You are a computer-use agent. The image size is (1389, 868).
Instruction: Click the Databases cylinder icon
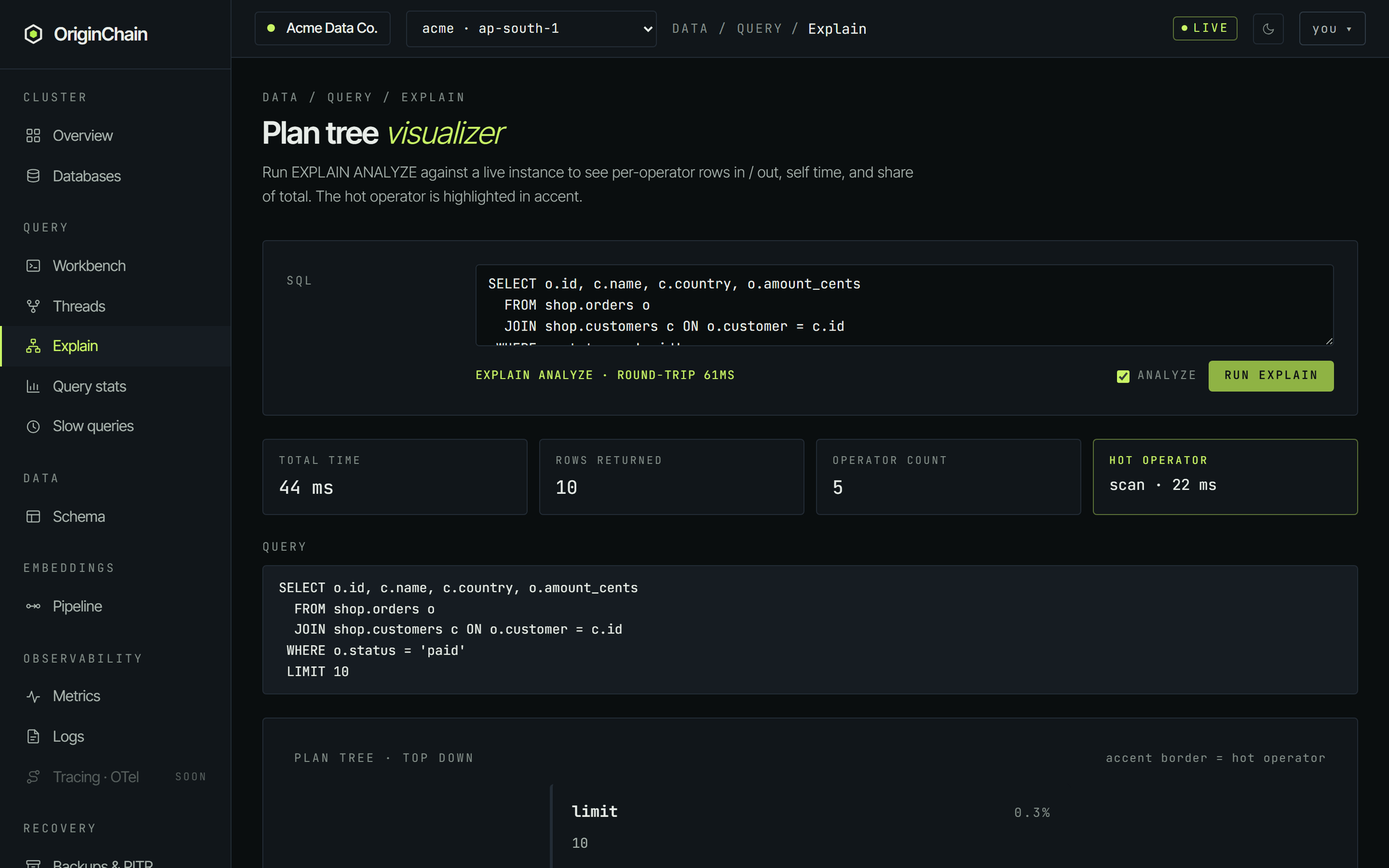(x=33, y=176)
